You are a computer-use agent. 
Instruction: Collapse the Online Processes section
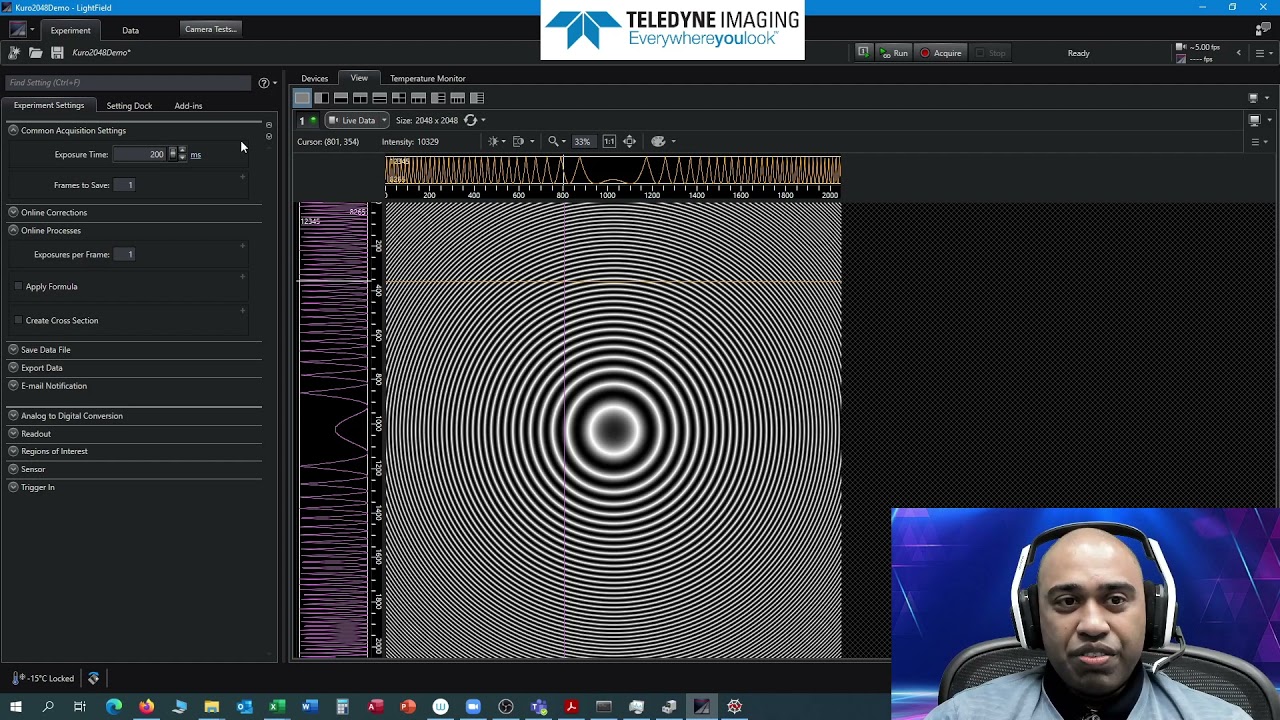click(x=13, y=230)
